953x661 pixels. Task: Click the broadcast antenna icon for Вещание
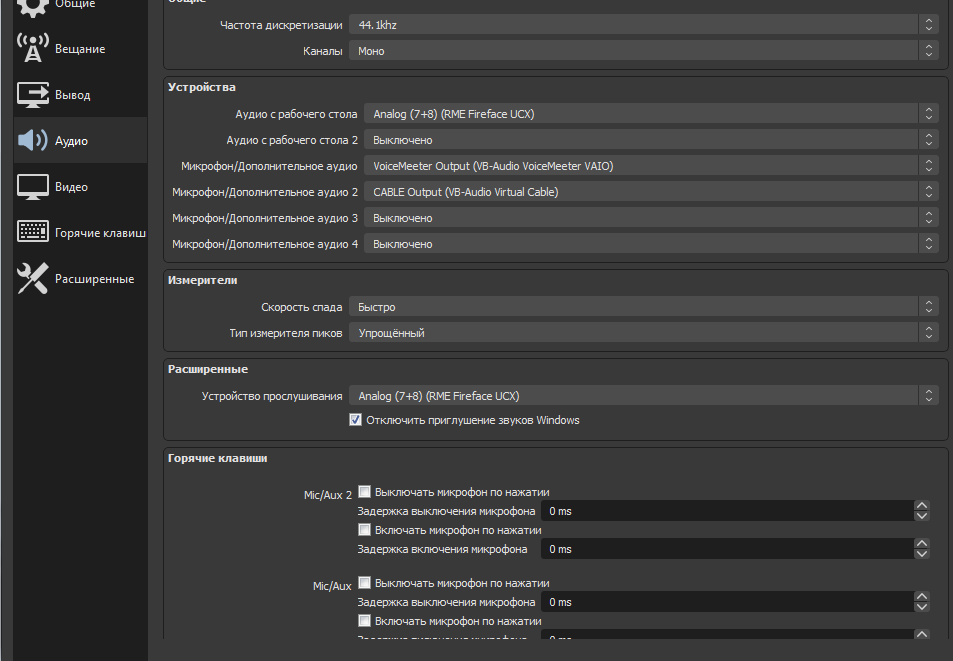coord(33,48)
